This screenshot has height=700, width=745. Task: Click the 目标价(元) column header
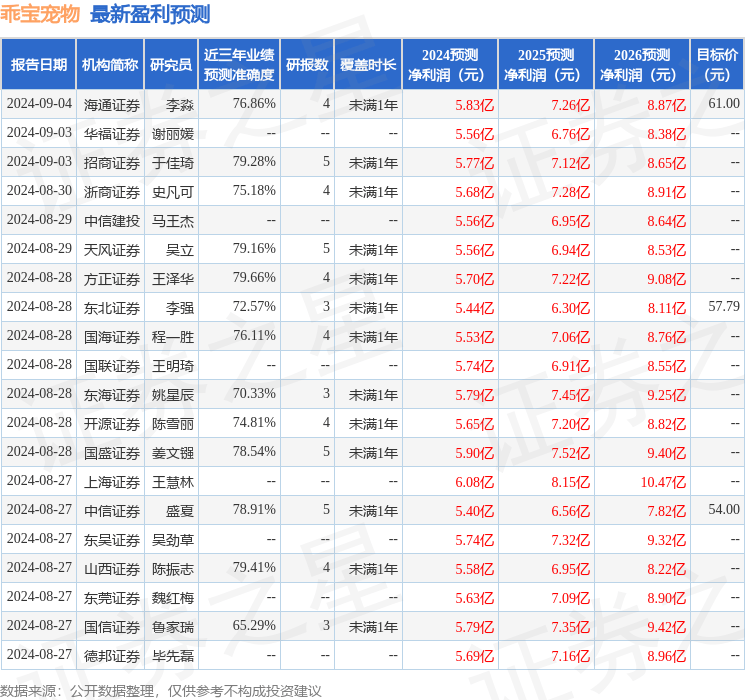pyautogui.click(x=717, y=65)
